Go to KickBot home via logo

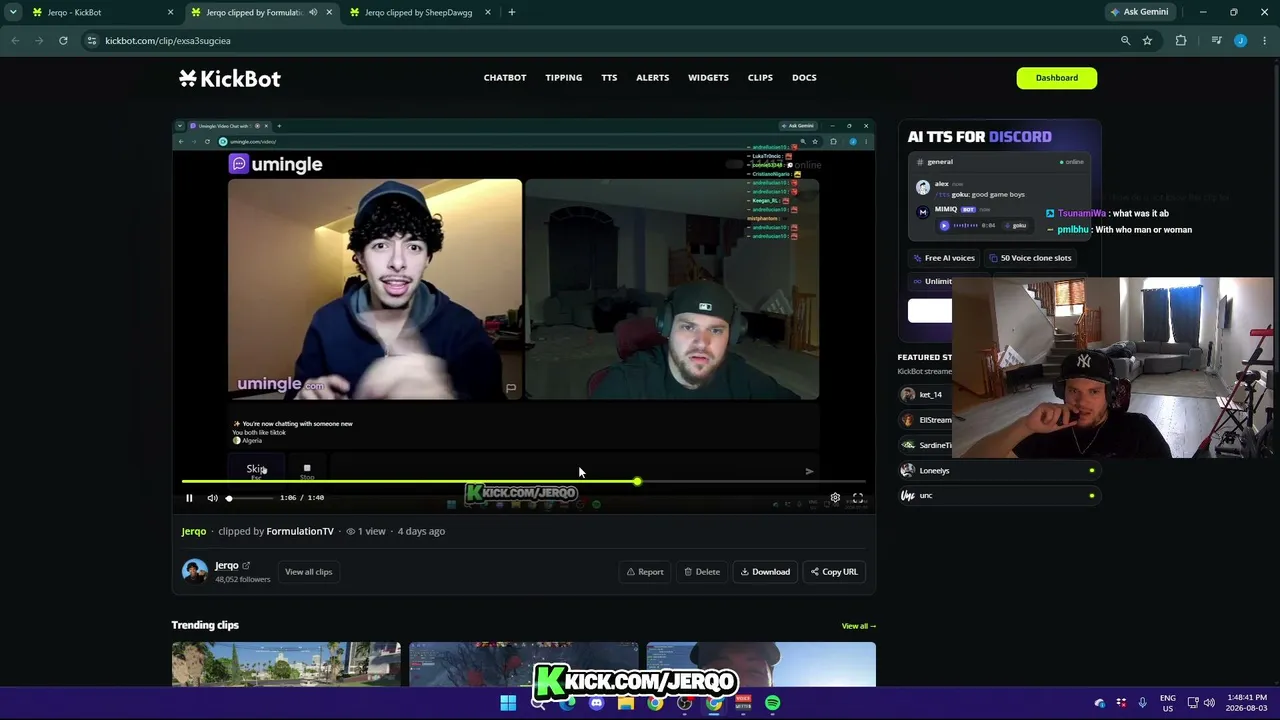pos(230,79)
